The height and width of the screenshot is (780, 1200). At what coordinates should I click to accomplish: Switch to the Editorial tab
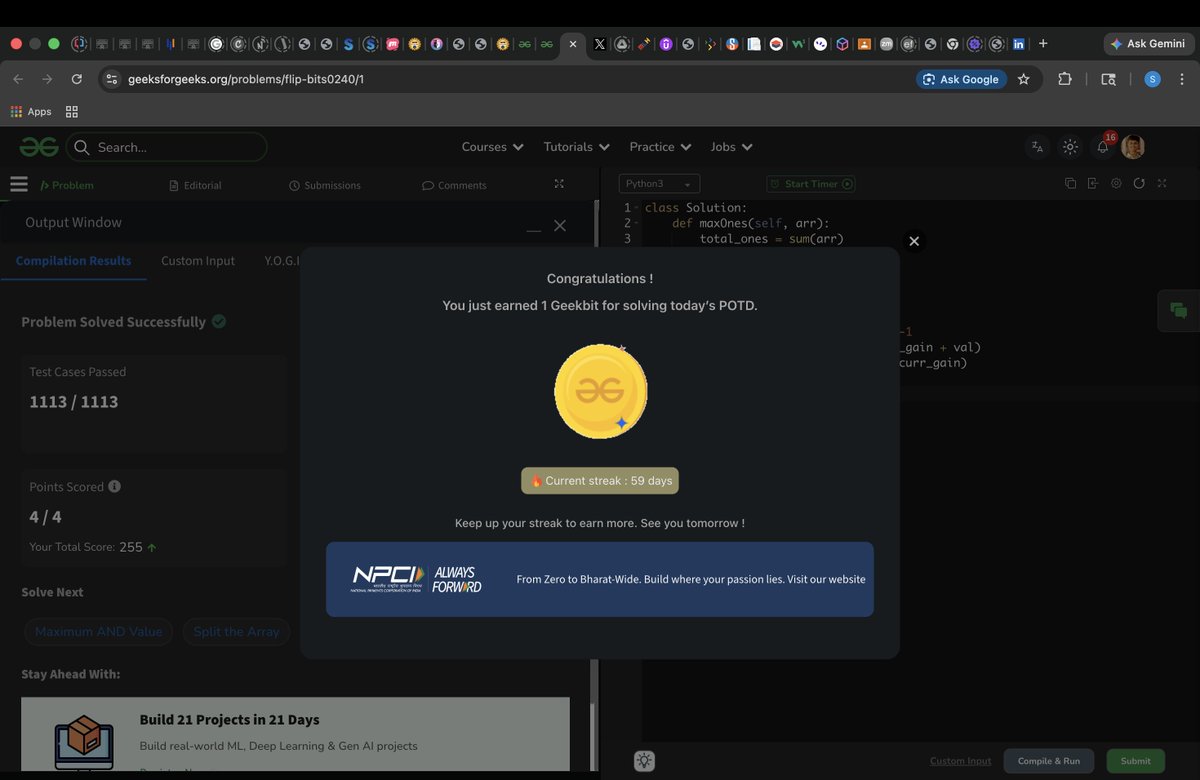point(195,185)
